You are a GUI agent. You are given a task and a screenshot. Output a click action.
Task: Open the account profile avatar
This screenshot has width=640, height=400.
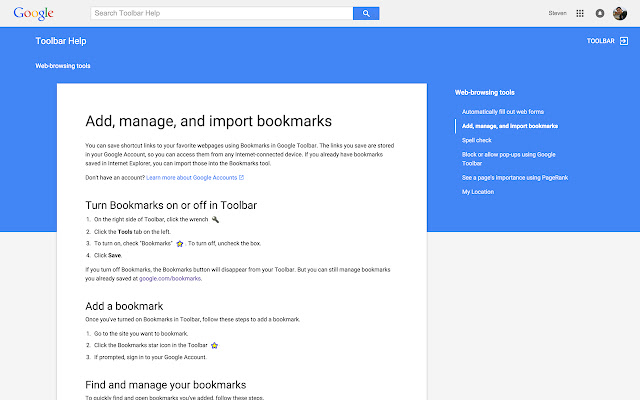tap(620, 13)
